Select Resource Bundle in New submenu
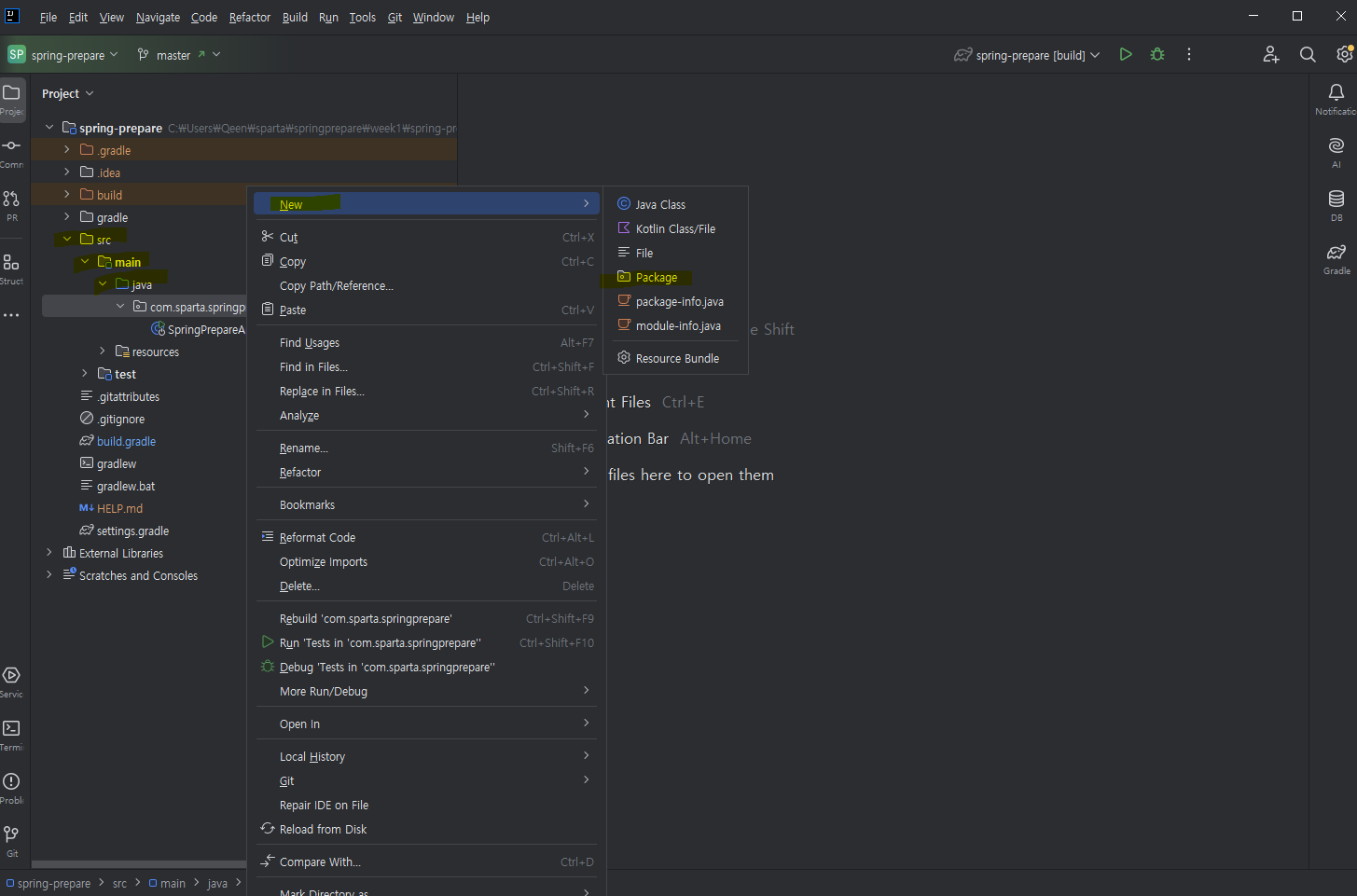The image size is (1357, 896). 676,358
